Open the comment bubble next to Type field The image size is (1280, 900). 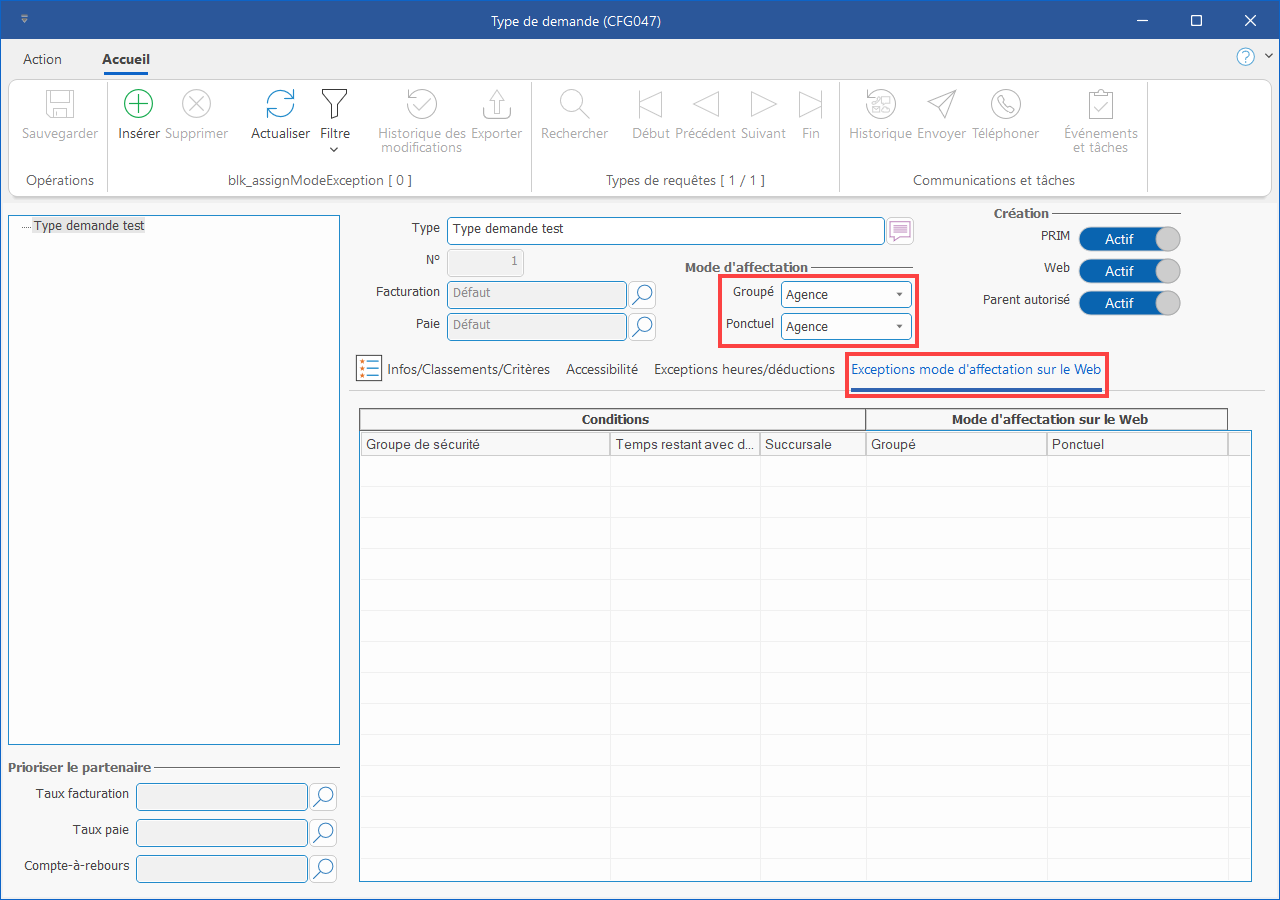(901, 231)
